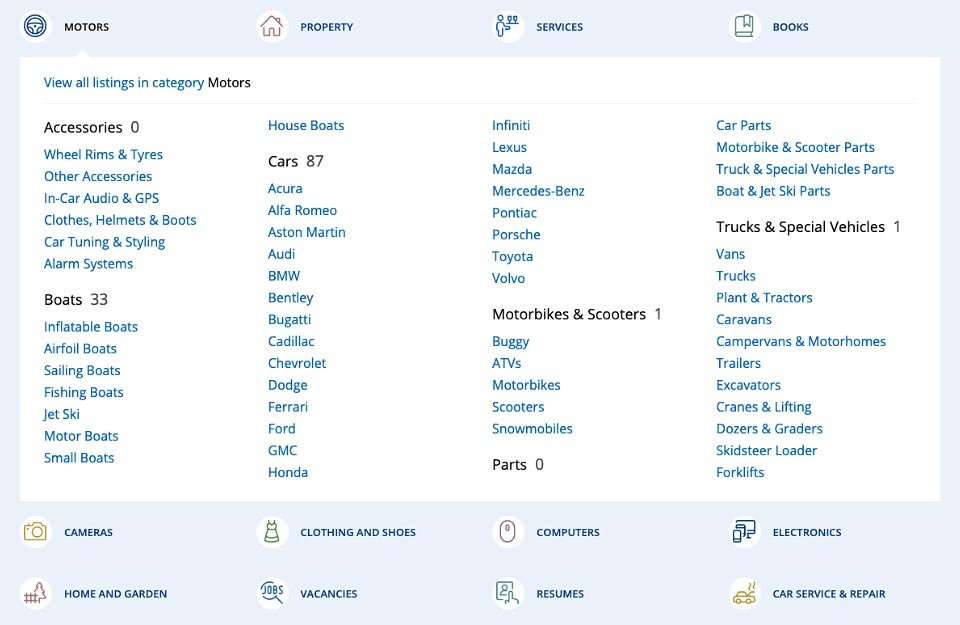Open Forklifts listings
Screen dimensions: 960x625
[x=740, y=473]
